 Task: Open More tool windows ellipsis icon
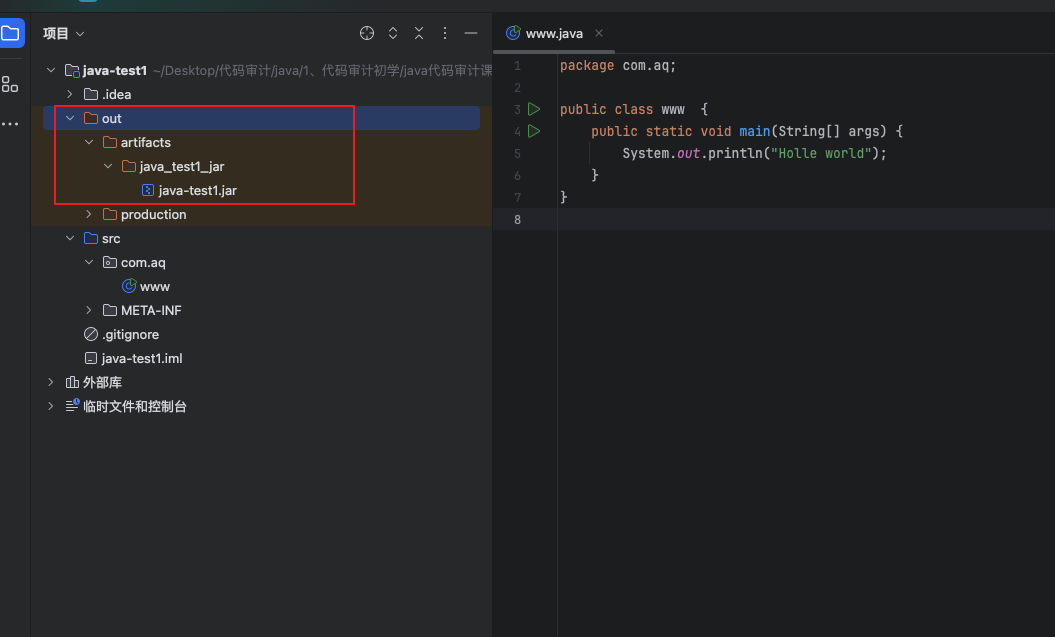(10, 124)
